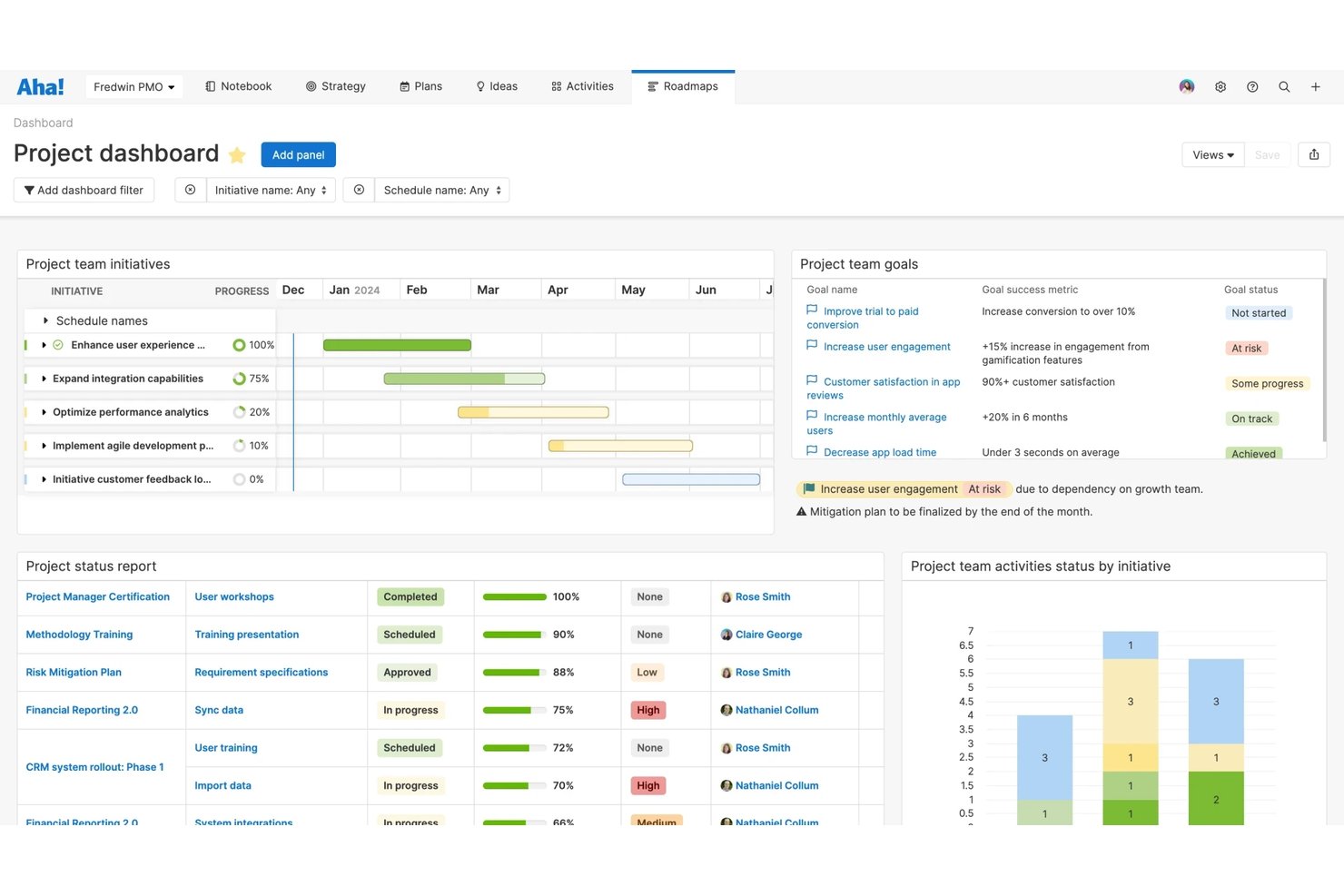Click the share export icon button
The width and height of the screenshot is (1344, 896).
[x=1314, y=155]
